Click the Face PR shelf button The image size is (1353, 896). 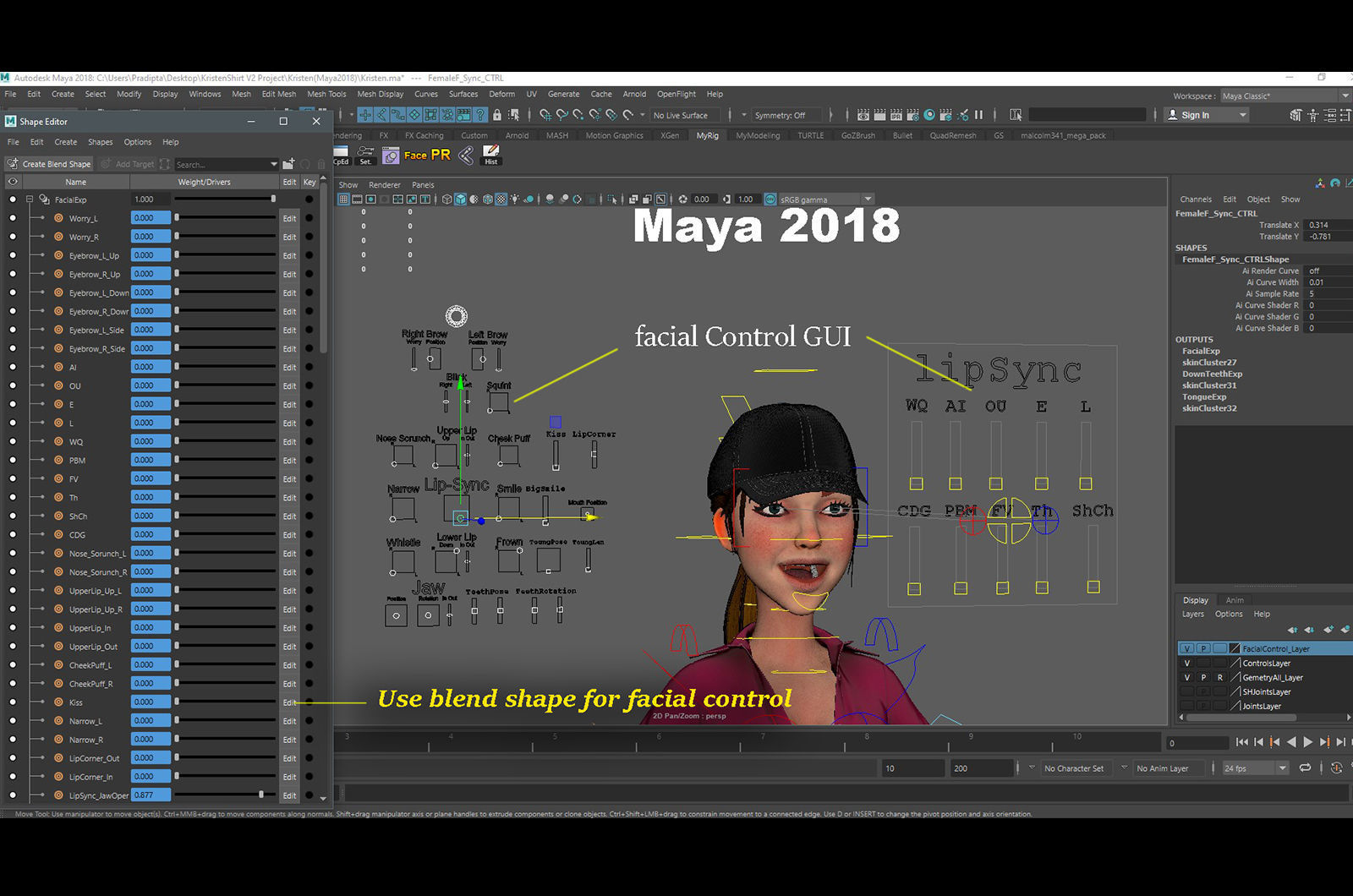point(427,155)
